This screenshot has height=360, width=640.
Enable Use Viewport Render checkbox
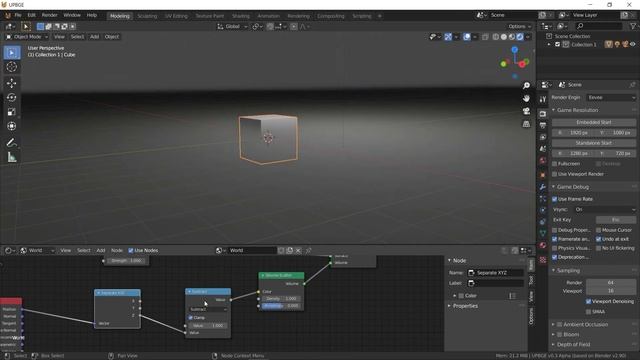click(554, 174)
